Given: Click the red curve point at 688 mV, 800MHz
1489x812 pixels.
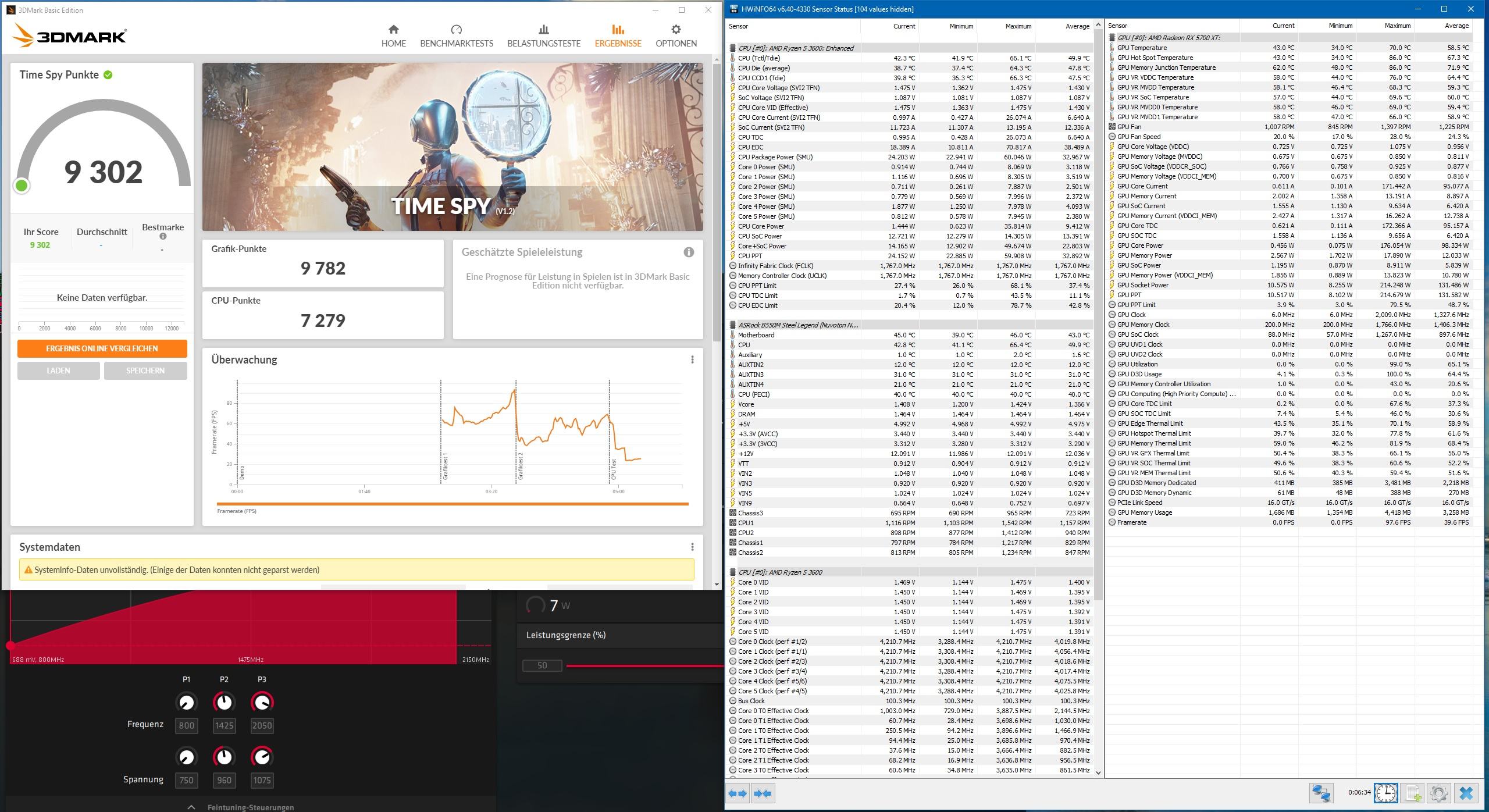Looking at the screenshot, I should click(10, 646).
